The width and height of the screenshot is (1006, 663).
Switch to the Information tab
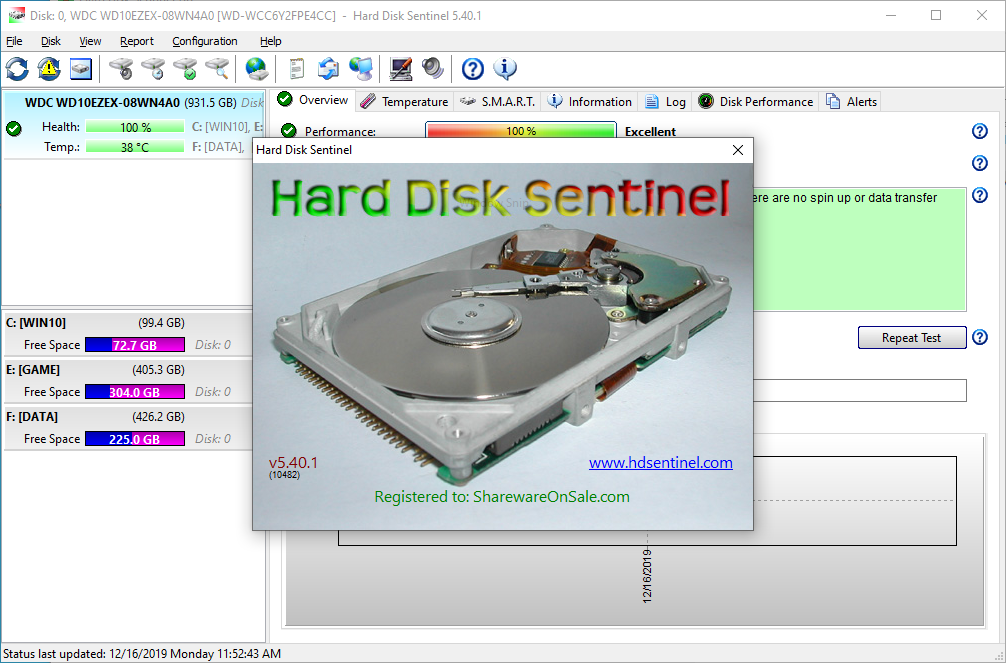point(590,101)
